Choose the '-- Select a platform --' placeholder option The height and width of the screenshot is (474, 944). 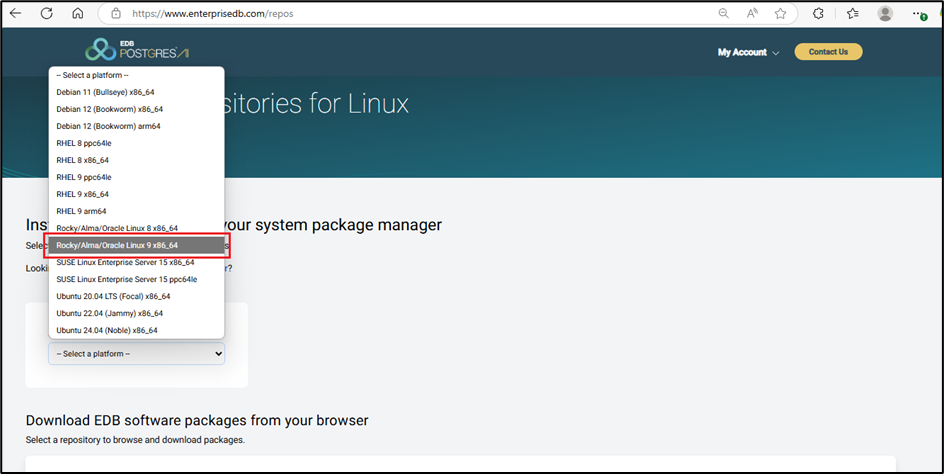pos(137,75)
